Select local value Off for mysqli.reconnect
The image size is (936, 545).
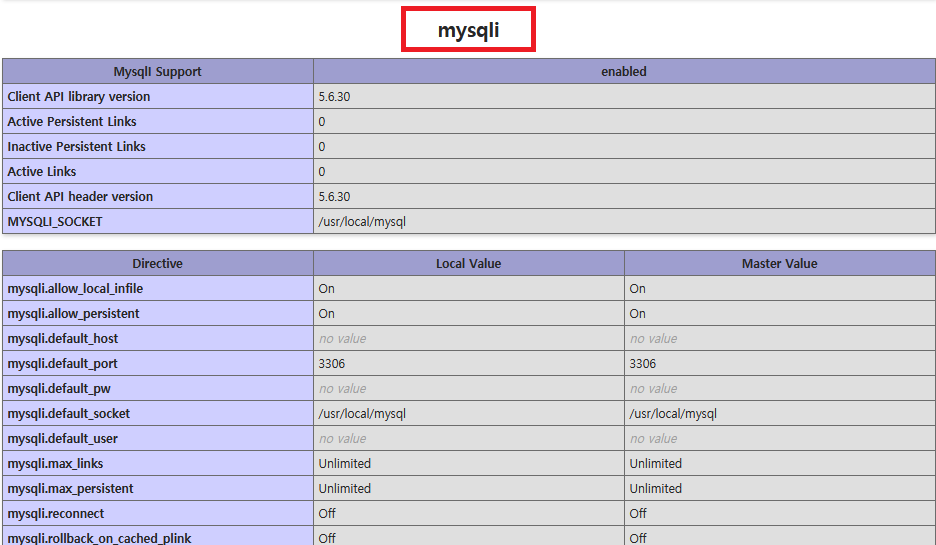(327, 515)
